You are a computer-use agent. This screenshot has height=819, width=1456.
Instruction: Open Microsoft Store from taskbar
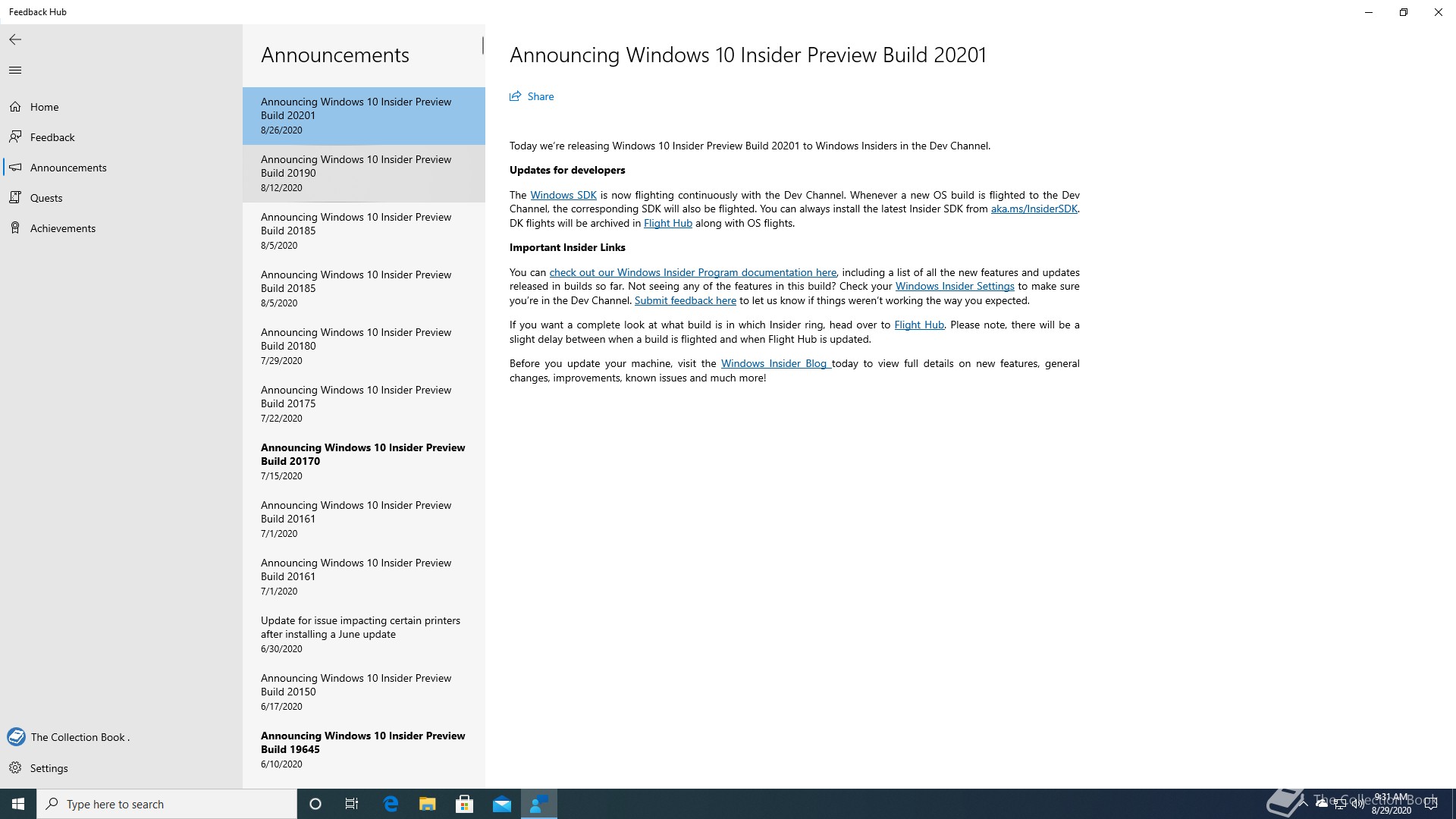pos(465,804)
